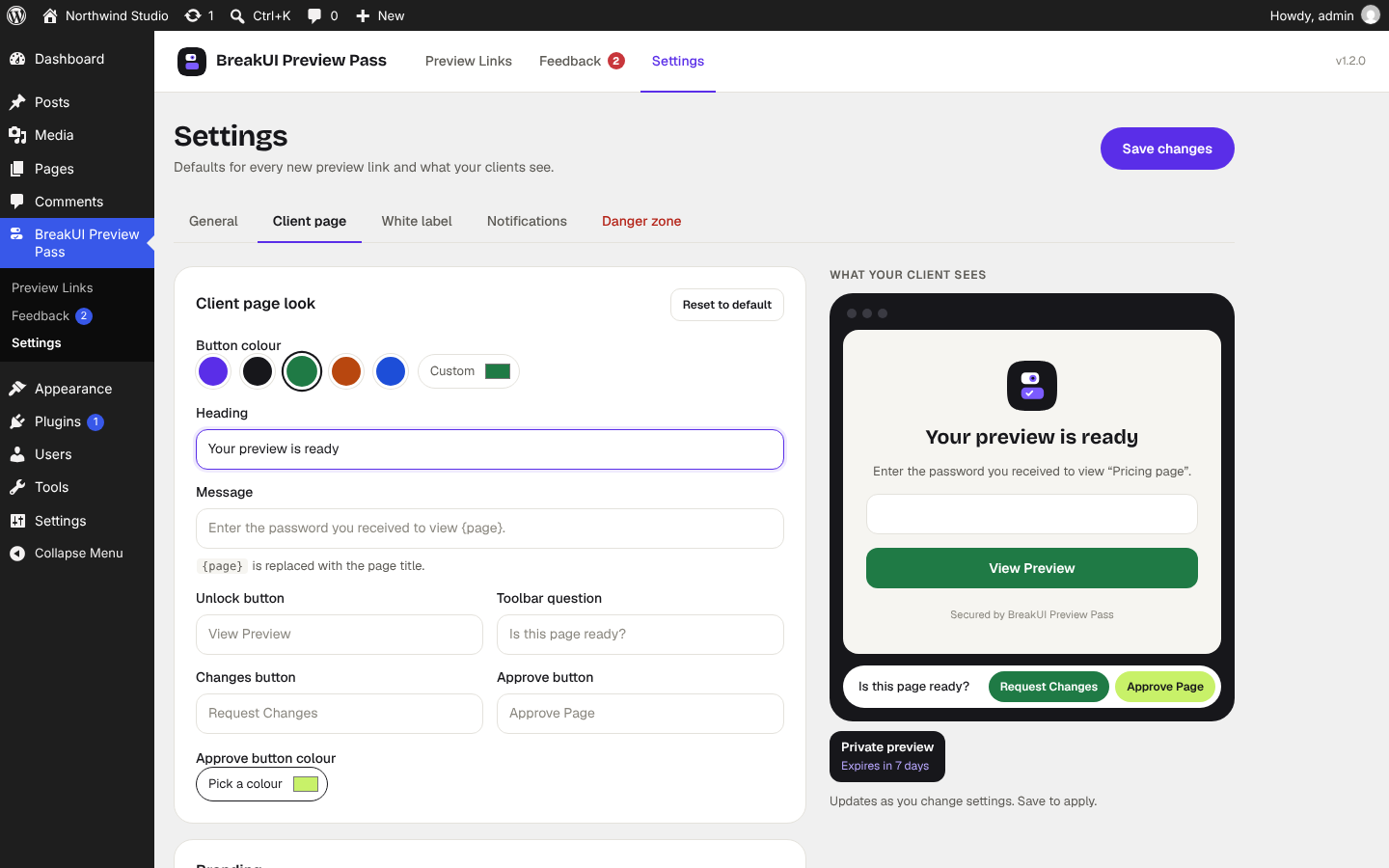This screenshot has height=868, width=1389.
Task: Click Reset to default button
Action: click(727, 305)
